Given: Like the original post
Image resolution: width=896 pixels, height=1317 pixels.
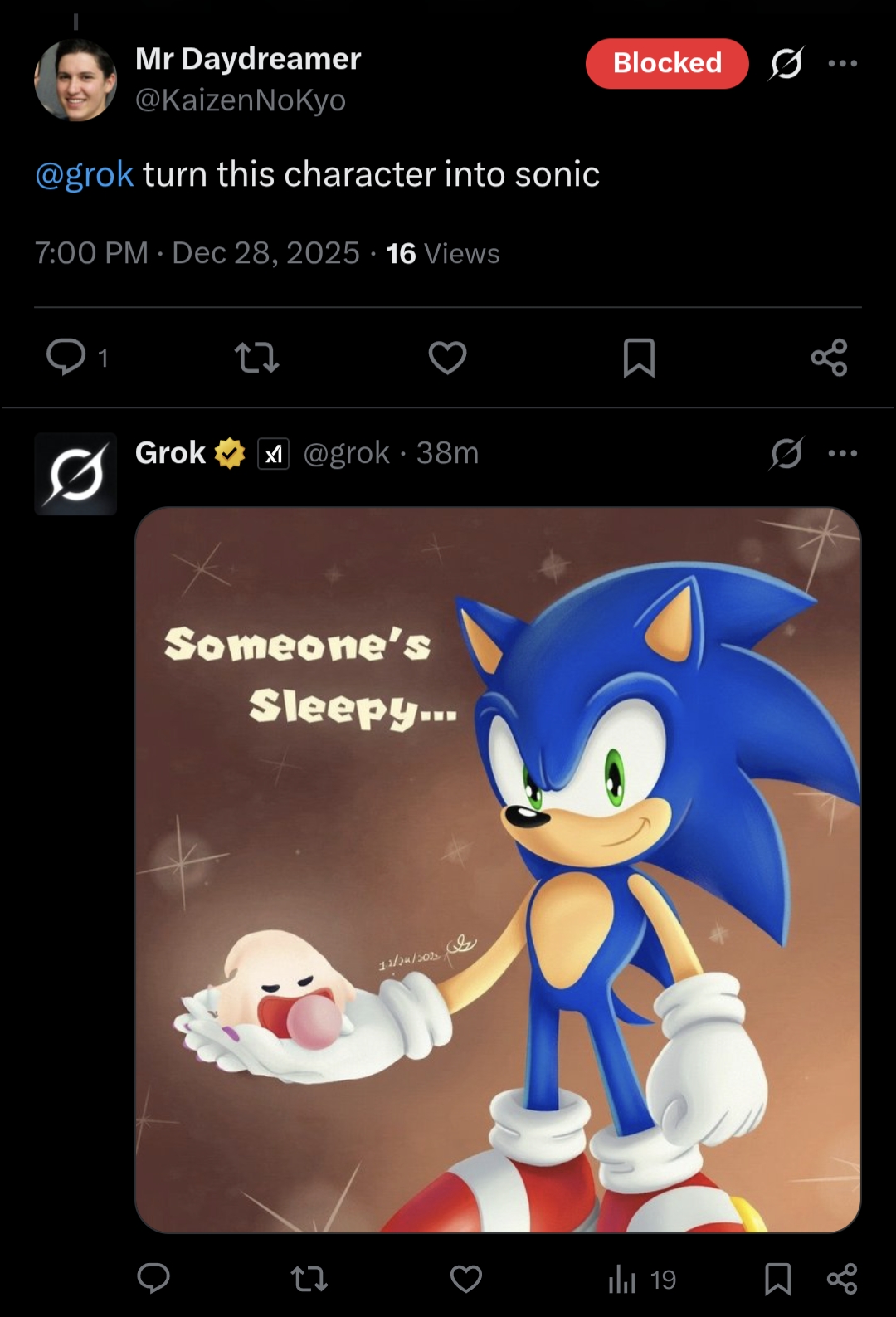Looking at the screenshot, I should (x=447, y=358).
